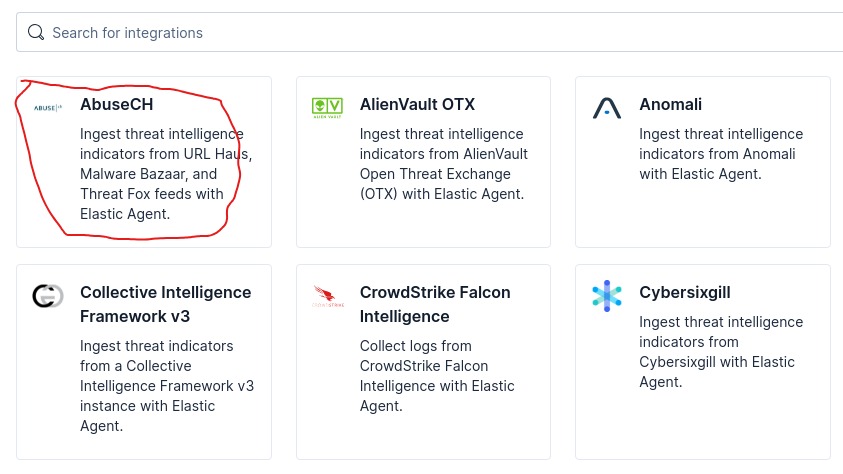The height and width of the screenshot is (474, 843).
Task: Open the Anomali integration title
Action: click(670, 104)
